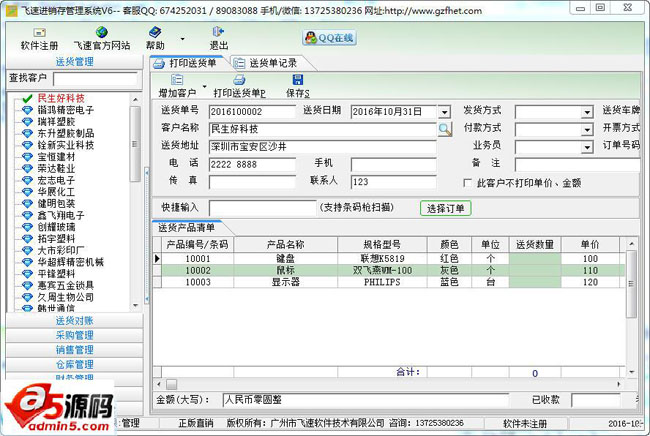Click the diamond icon beside 宝恒建材

(x=27, y=157)
